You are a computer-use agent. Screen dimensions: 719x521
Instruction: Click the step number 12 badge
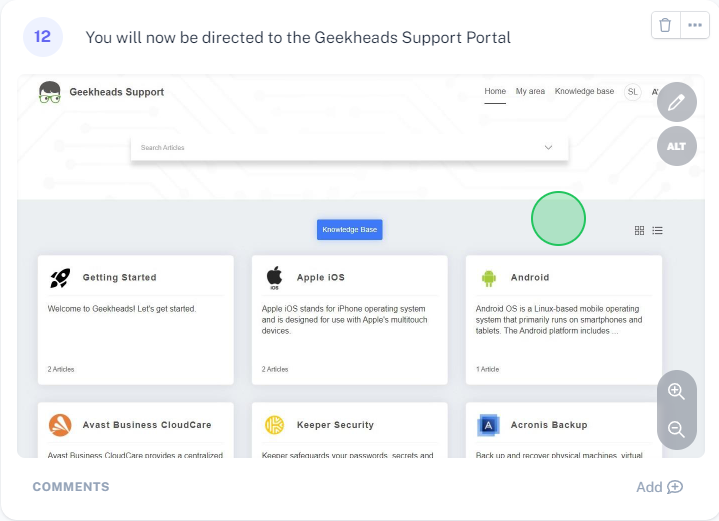[43, 37]
